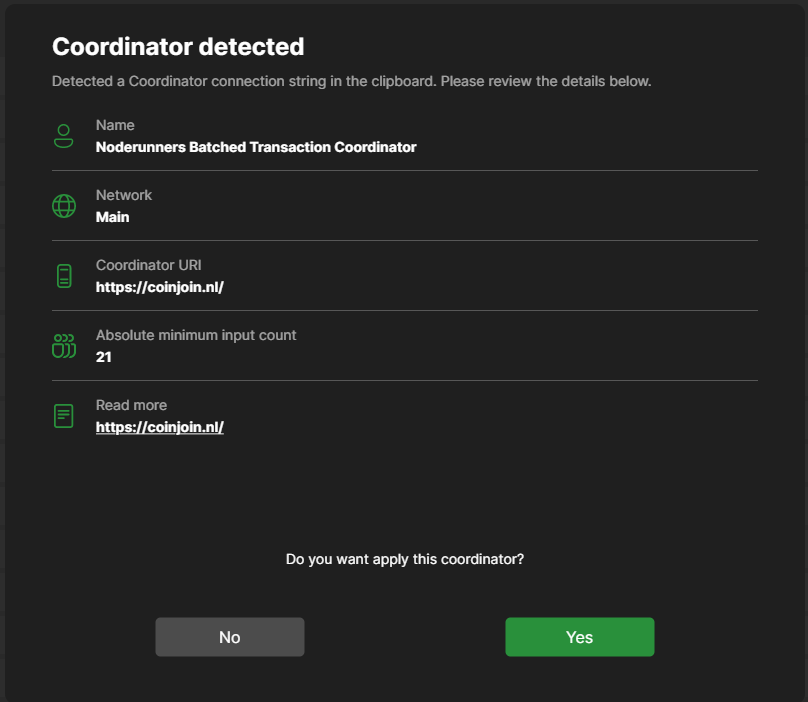This screenshot has width=808, height=702.
Task: Click the device icon beside Coordinator URI
Action: tap(64, 276)
